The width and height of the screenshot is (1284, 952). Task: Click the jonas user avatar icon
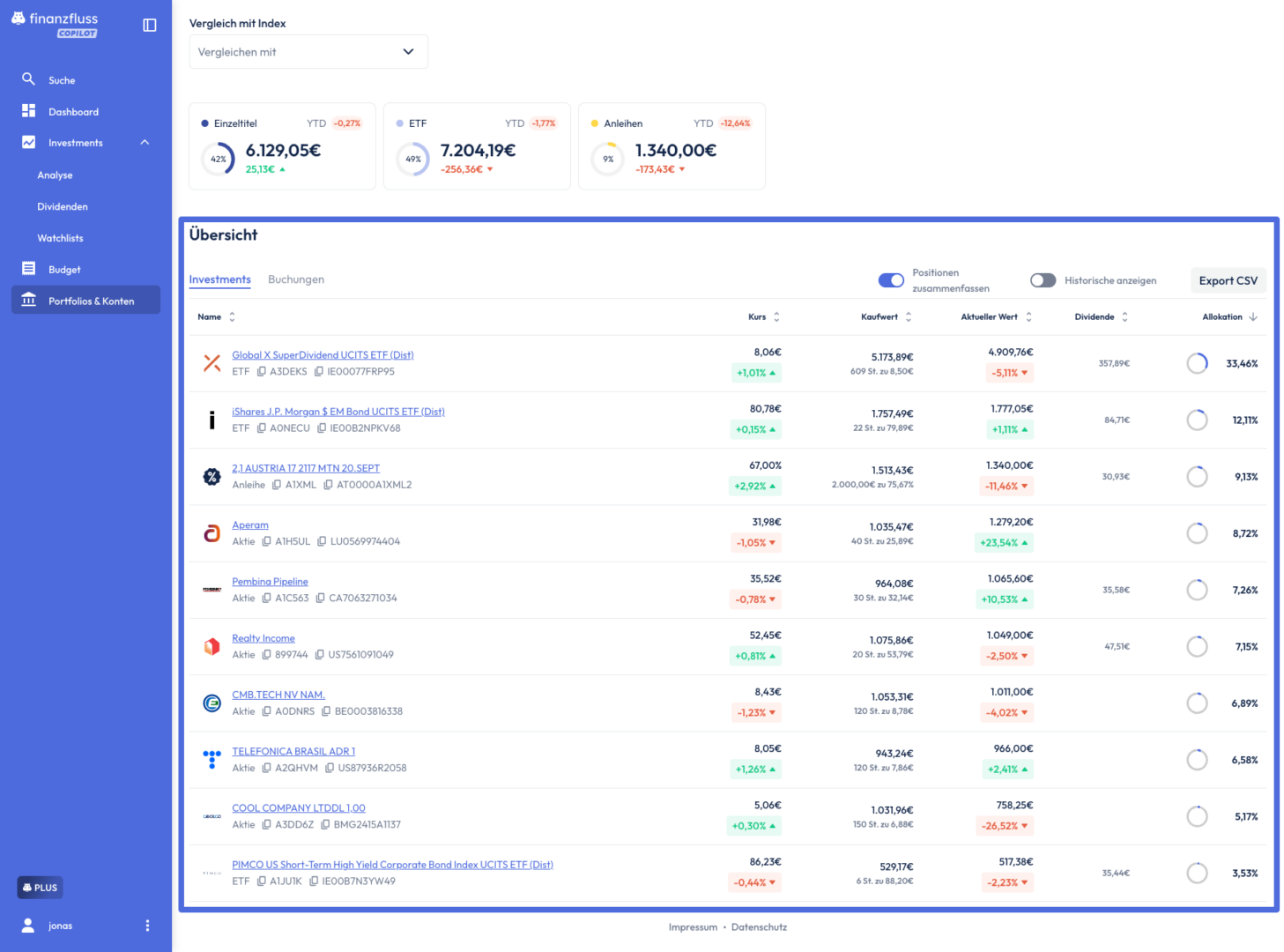[x=28, y=926]
